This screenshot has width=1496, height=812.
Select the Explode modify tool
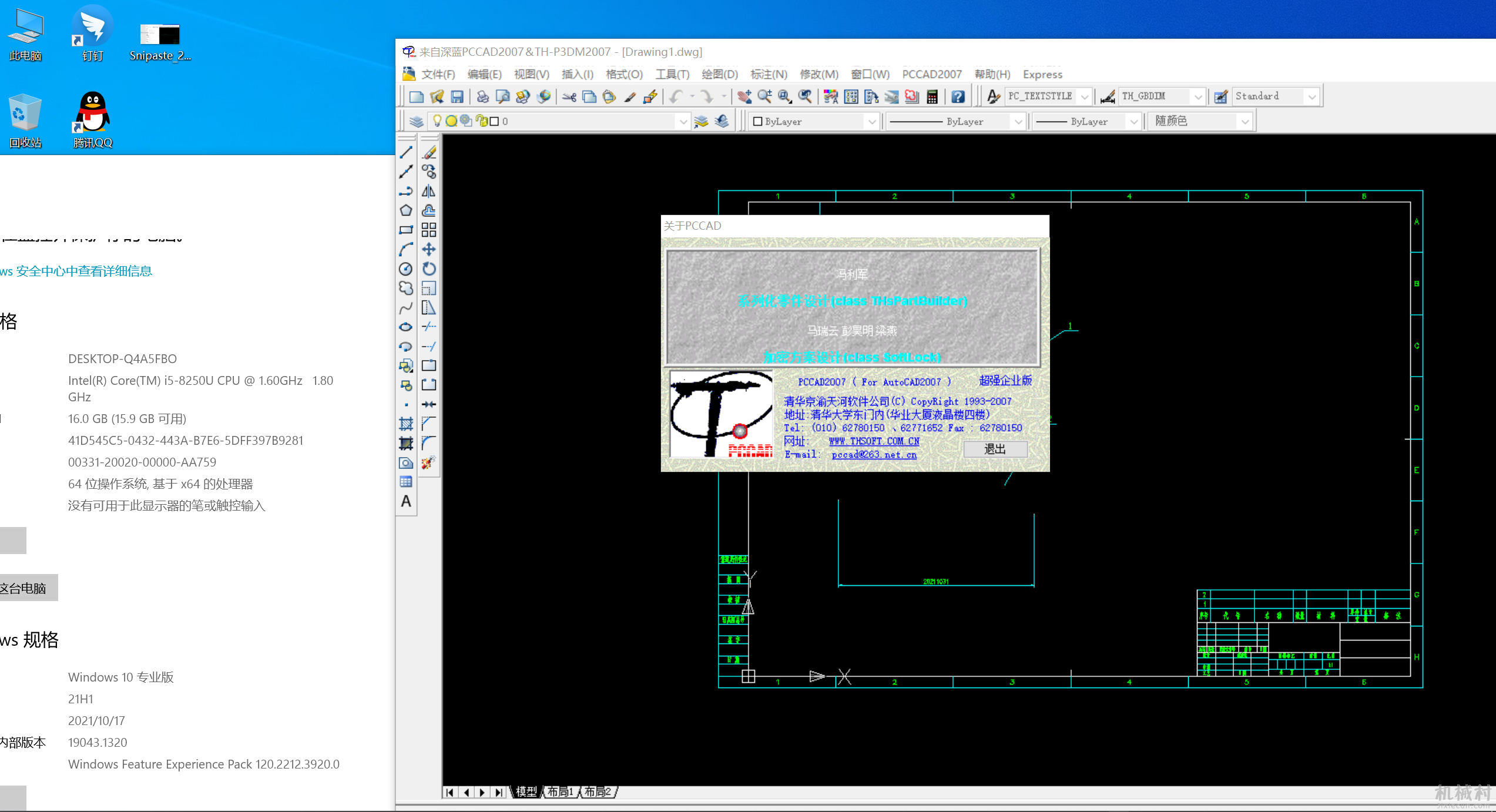click(430, 462)
